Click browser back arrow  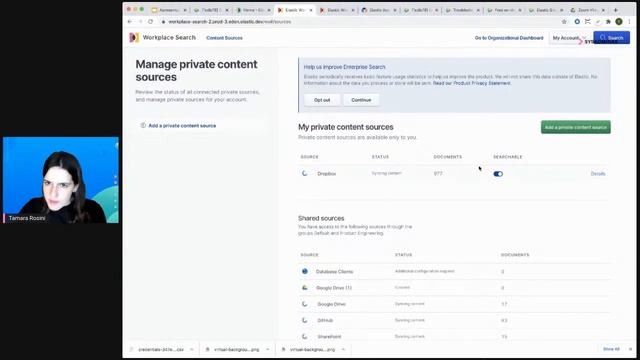click(130, 22)
